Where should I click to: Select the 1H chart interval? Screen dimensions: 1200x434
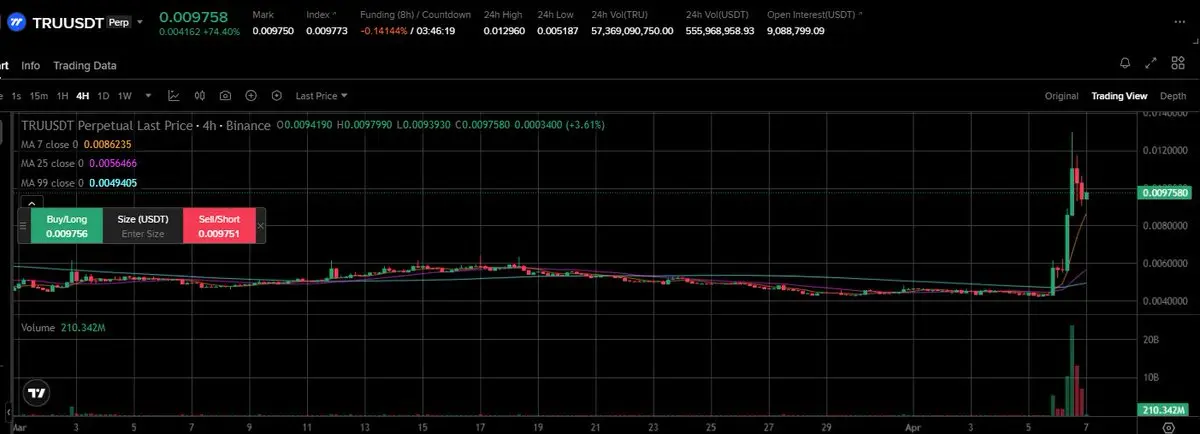(x=62, y=96)
